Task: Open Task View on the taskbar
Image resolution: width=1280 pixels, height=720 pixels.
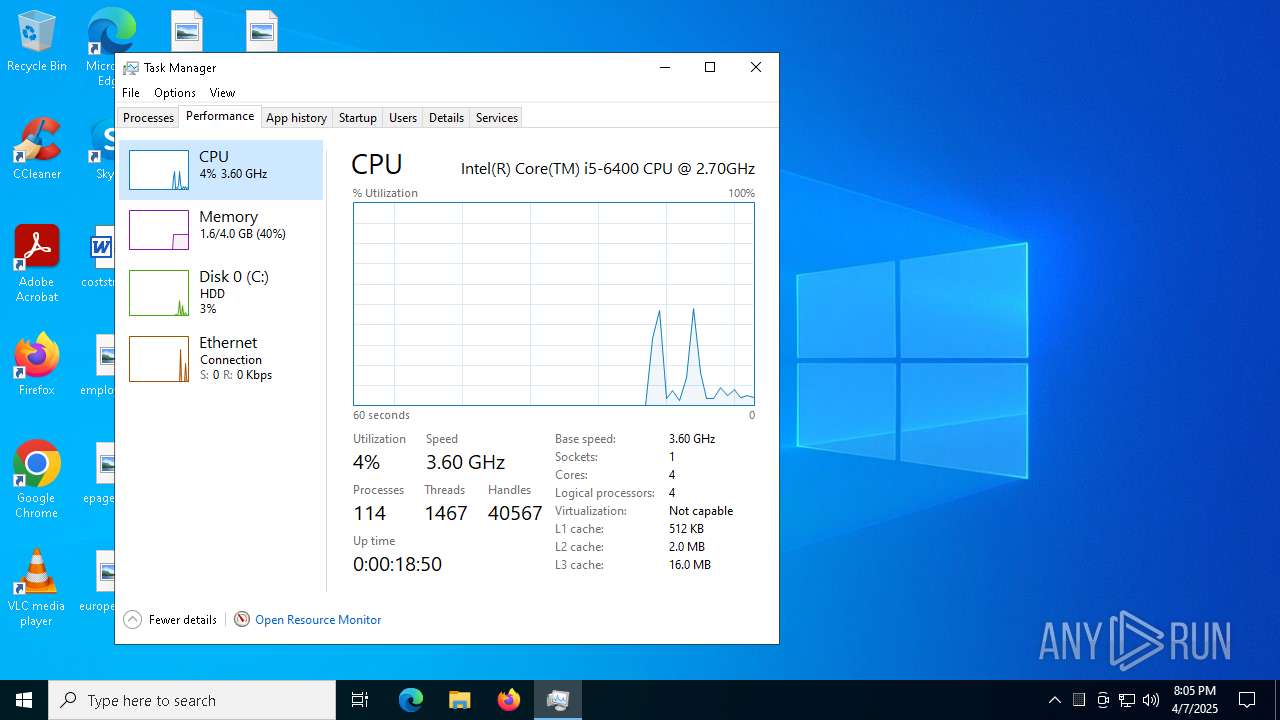Action: (x=360, y=700)
